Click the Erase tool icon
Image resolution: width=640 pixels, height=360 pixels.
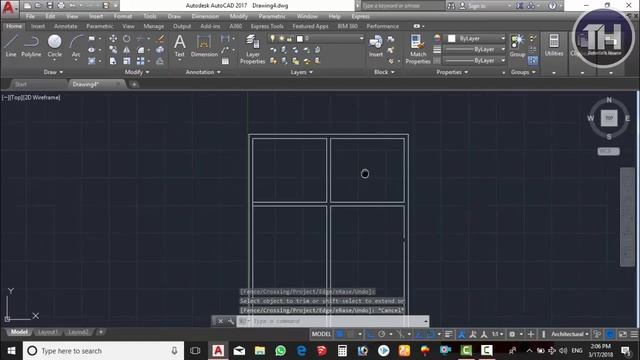pyautogui.click(x=161, y=38)
